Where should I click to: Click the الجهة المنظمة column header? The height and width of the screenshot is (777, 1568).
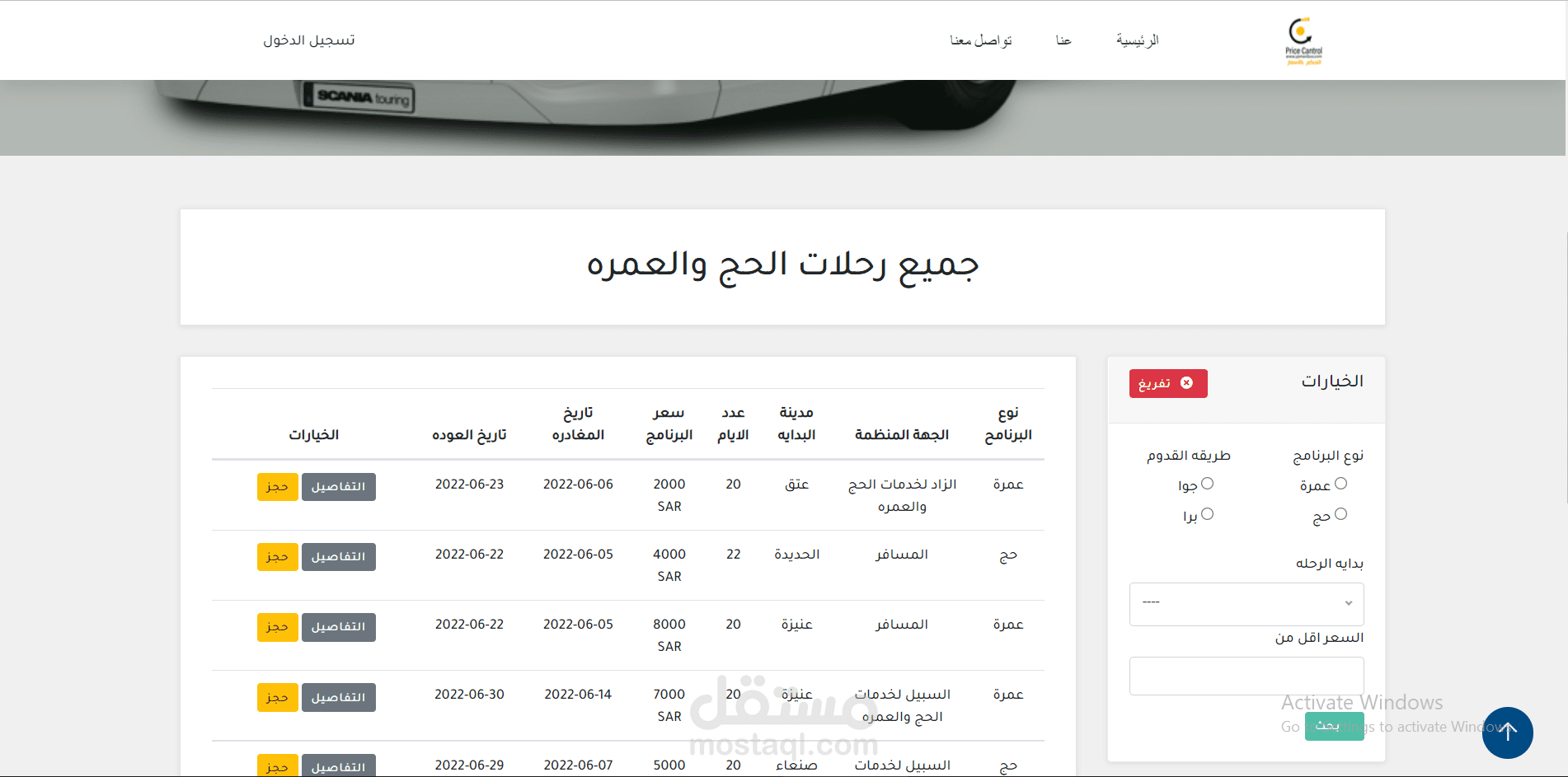pos(902,434)
